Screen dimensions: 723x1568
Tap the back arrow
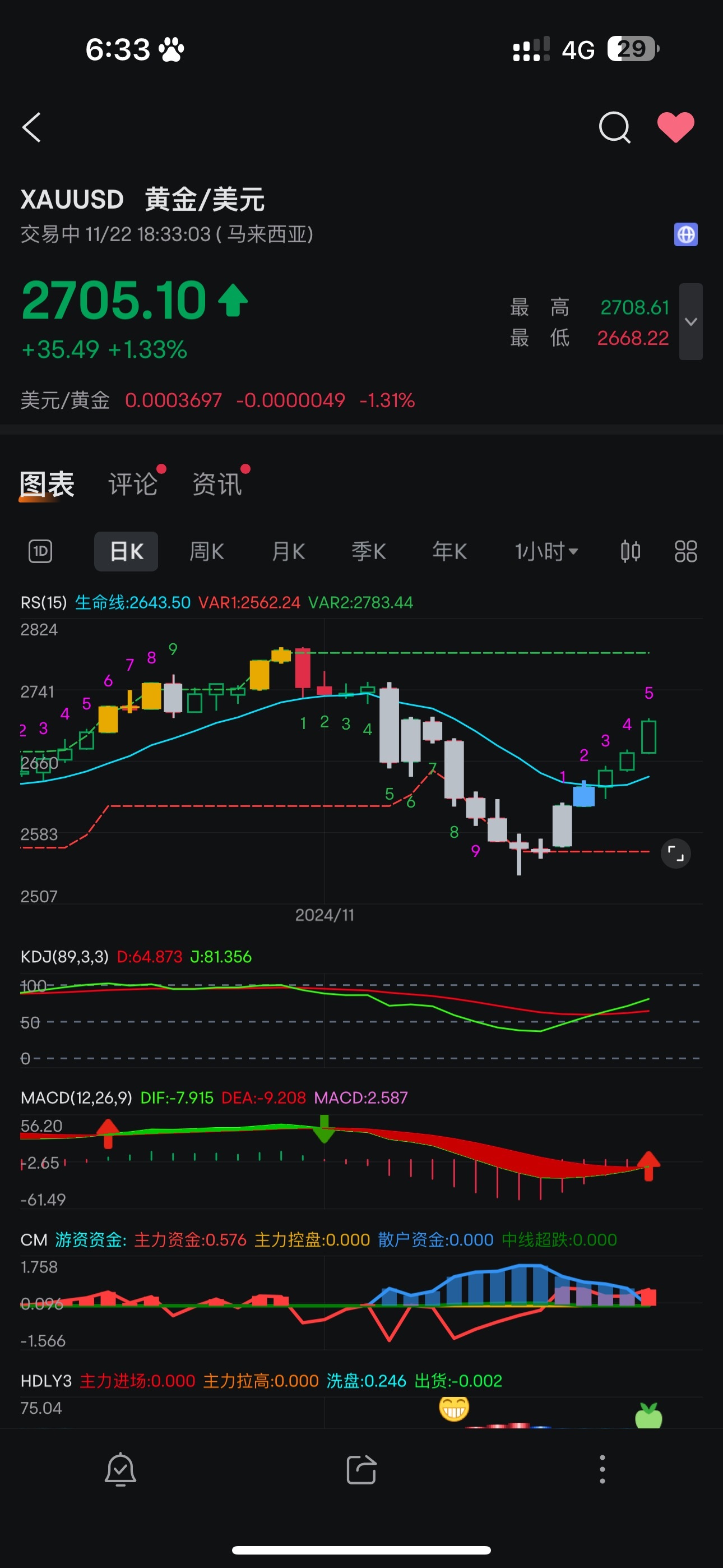[x=31, y=128]
